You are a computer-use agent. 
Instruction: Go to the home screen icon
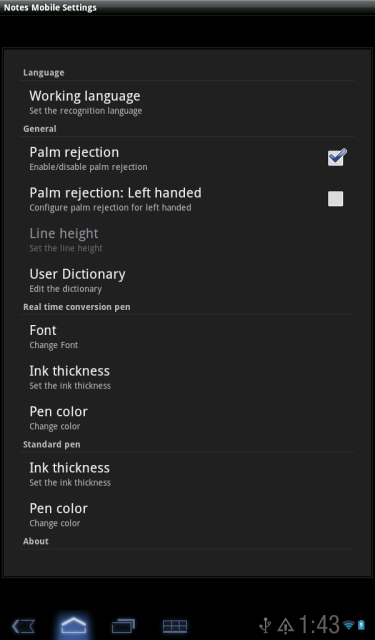tap(73, 625)
